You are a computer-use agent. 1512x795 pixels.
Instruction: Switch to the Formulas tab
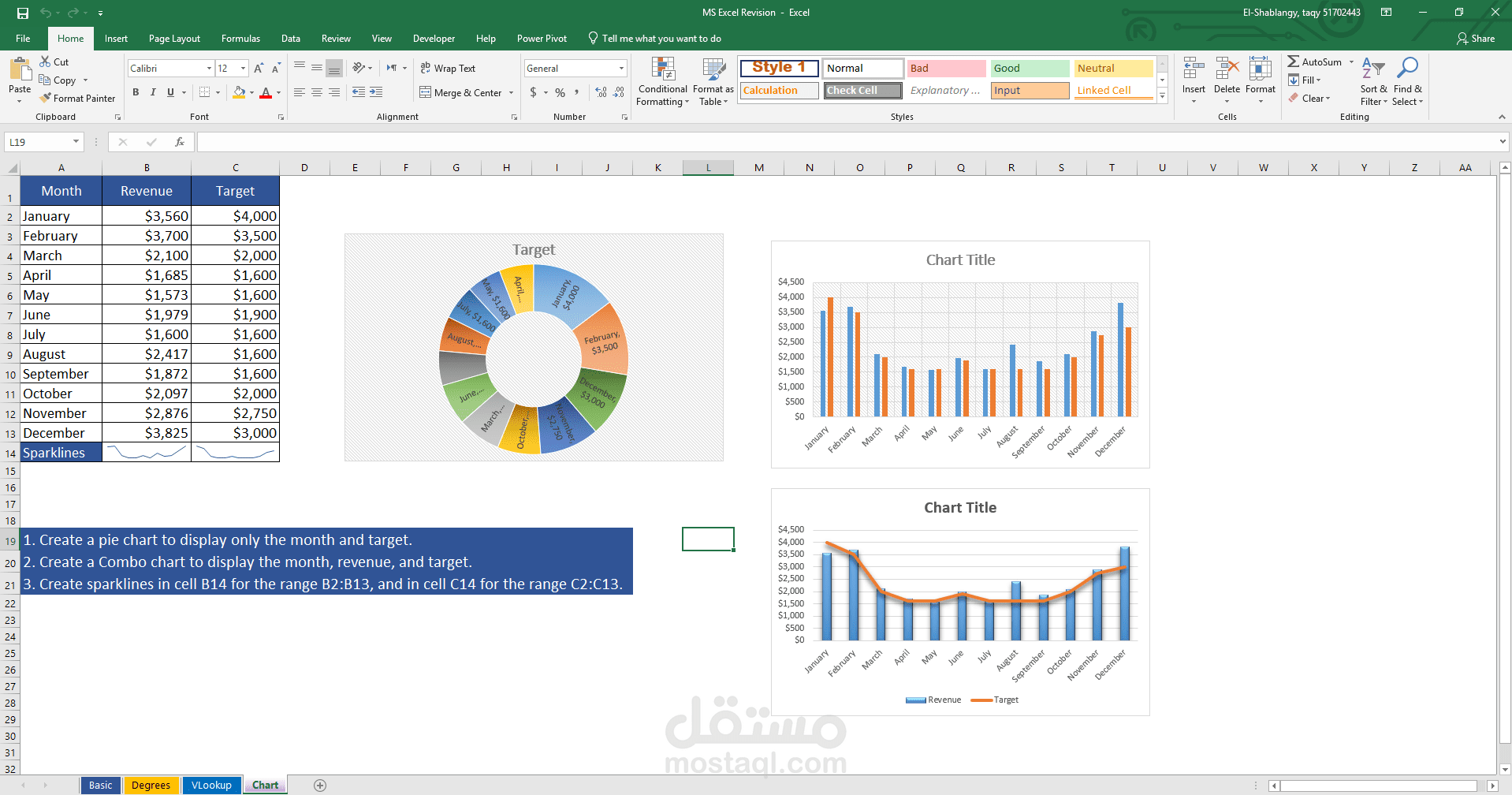(240, 39)
